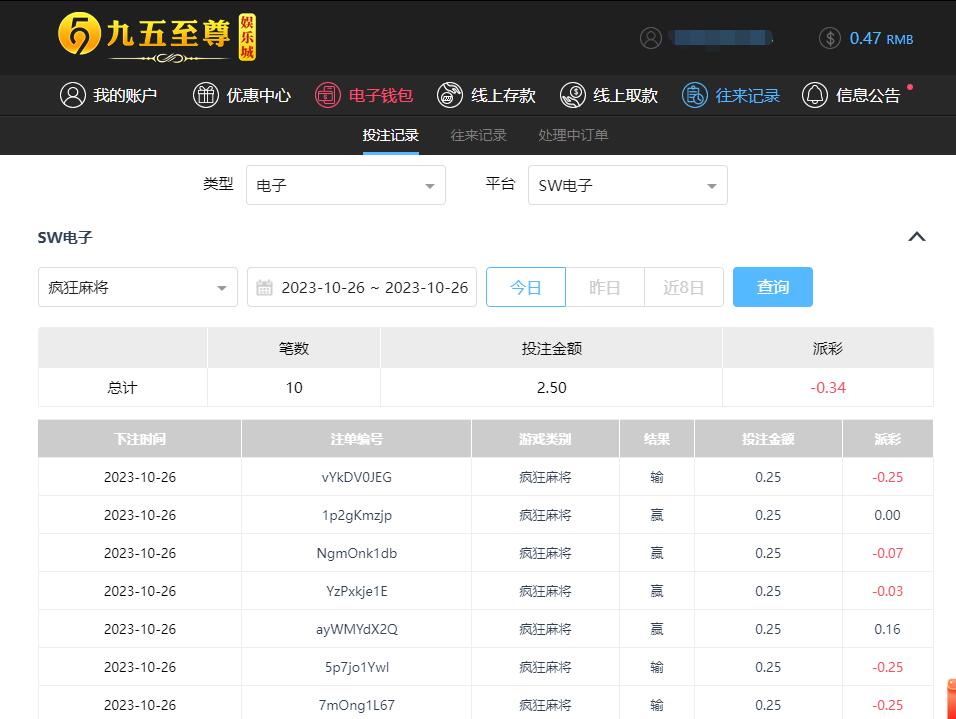This screenshot has height=719, width=956.
Task: Open 往来记录 records icon in navigation
Action: (694, 95)
